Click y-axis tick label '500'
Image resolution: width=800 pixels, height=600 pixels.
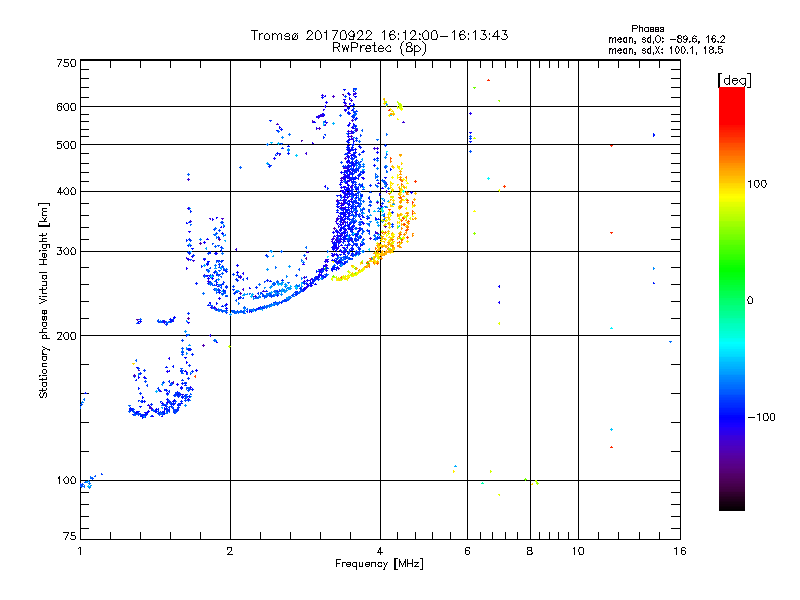coord(66,145)
